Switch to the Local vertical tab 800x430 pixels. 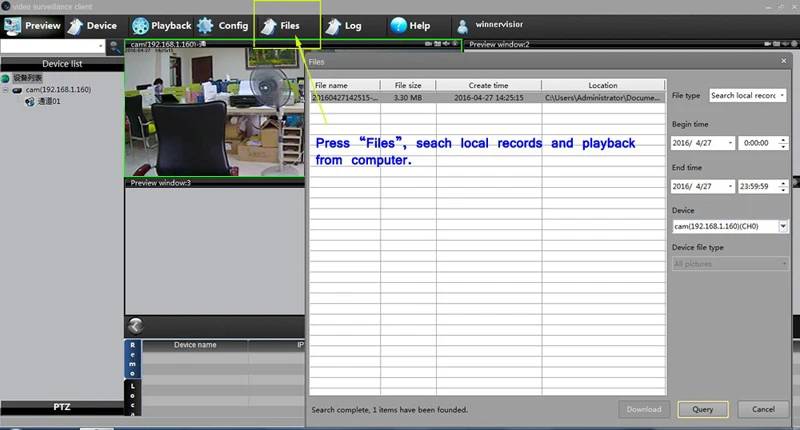tap(133, 398)
